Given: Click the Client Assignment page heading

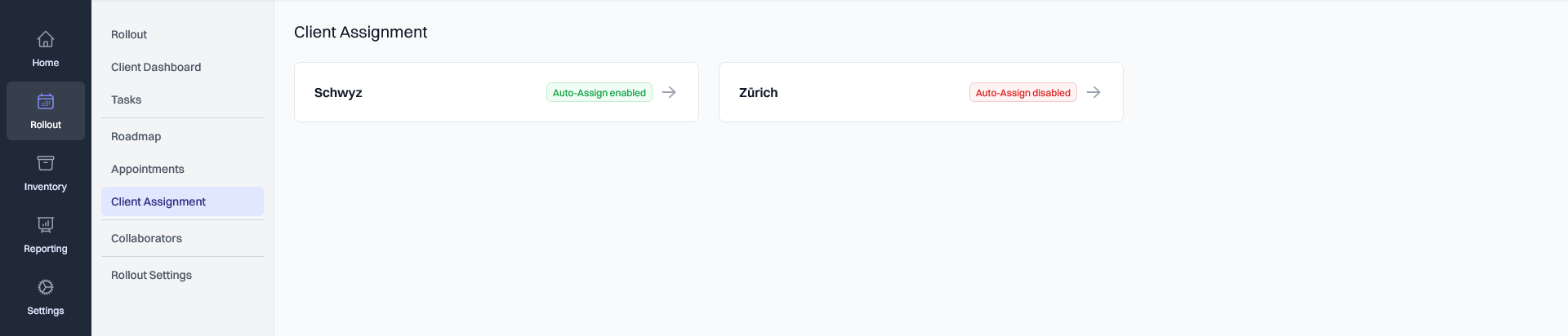Looking at the screenshot, I should point(361,32).
